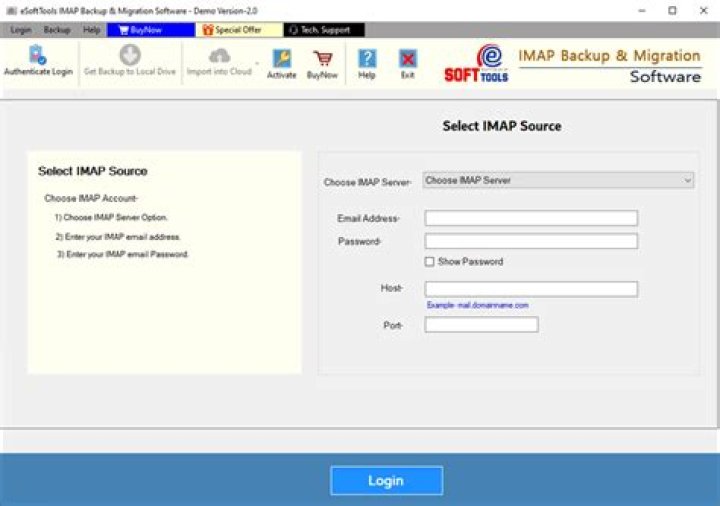The width and height of the screenshot is (720, 506).
Task: Click the BuyNow shopping cart toolbar icon
Action: click(x=322, y=58)
